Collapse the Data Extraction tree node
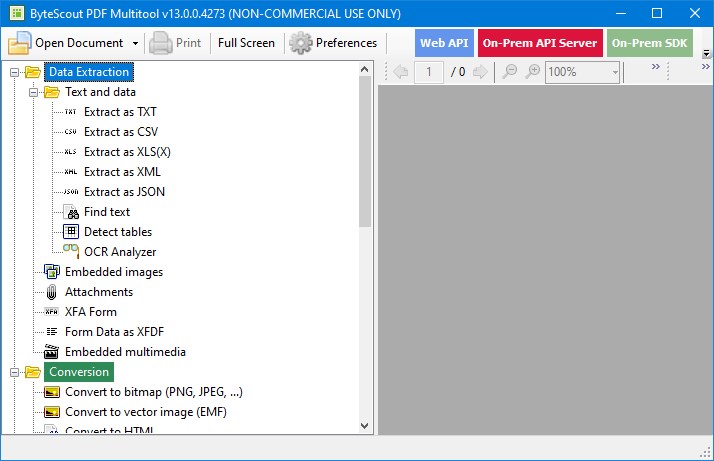The width and height of the screenshot is (714, 461). coord(15,72)
